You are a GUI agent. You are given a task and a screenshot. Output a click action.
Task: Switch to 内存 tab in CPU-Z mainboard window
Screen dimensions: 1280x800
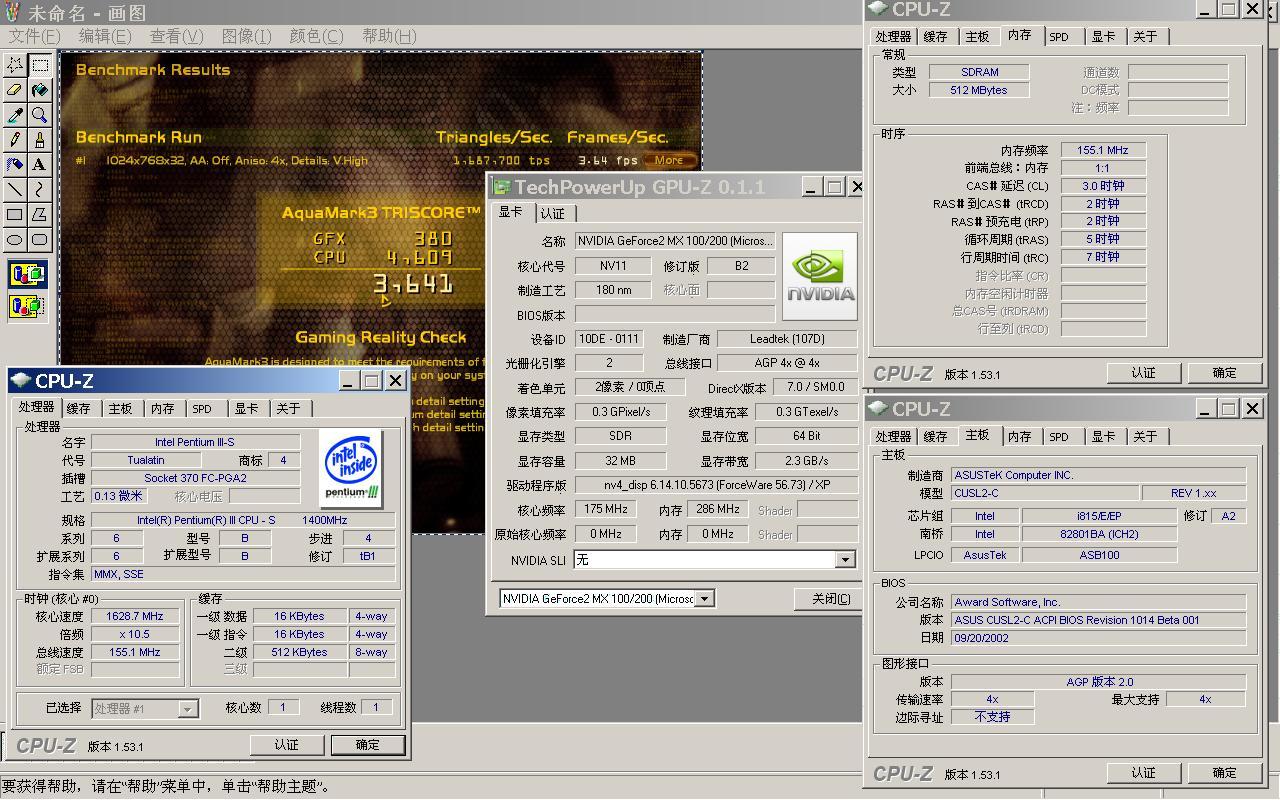pyautogui.click(x=1019, y=436)
